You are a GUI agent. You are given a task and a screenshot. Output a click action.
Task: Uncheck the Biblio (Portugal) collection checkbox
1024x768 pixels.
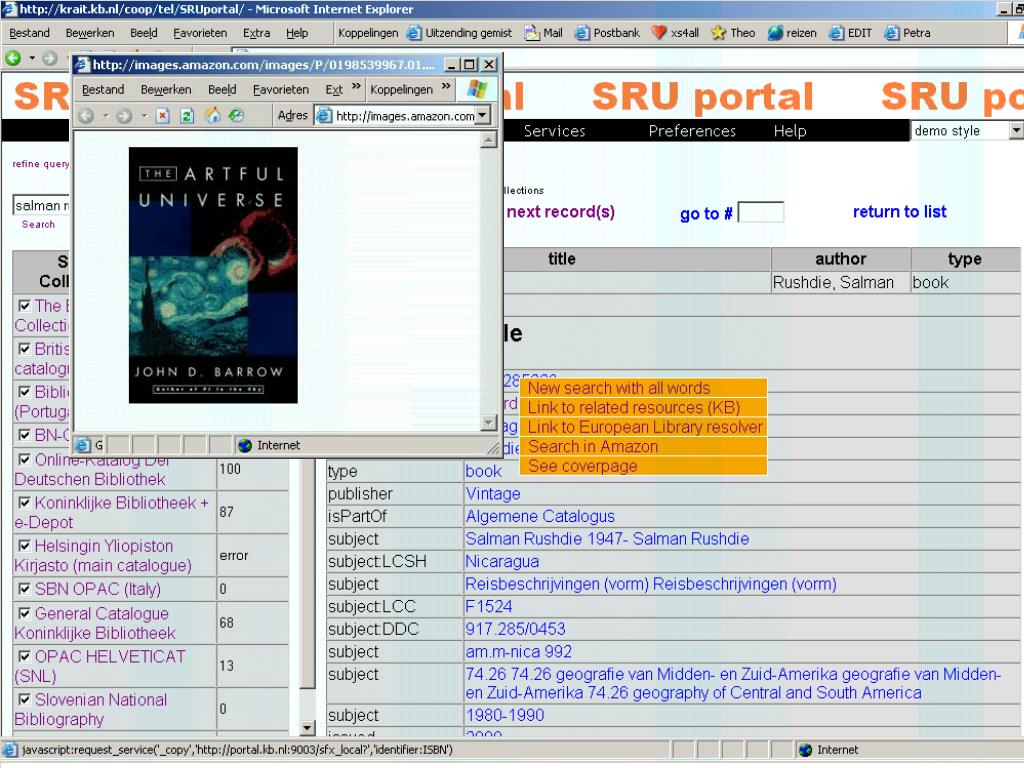pos(24,392)
